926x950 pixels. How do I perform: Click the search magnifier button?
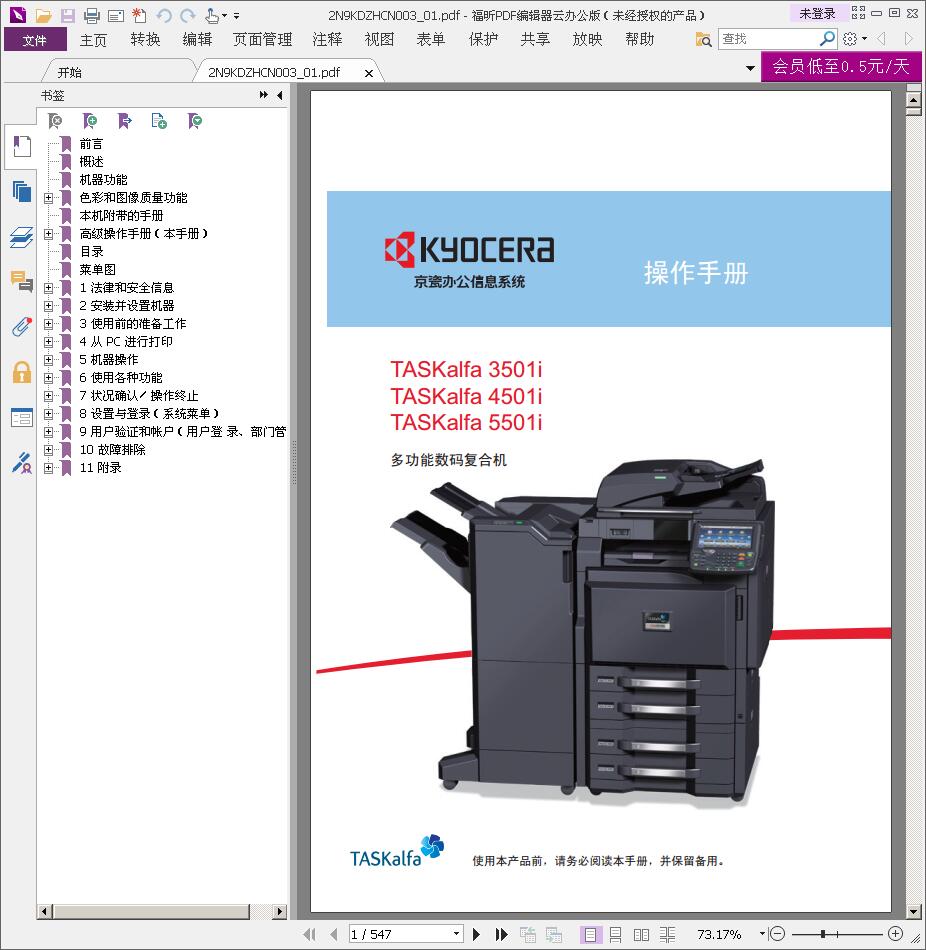point(827,39)
